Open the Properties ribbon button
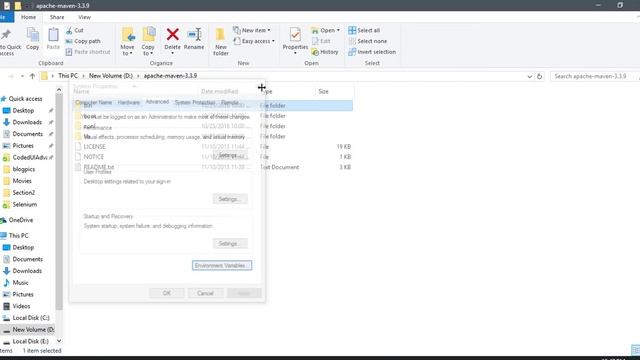Viewport: 640px width, 360px height. [x=295, y=41]
